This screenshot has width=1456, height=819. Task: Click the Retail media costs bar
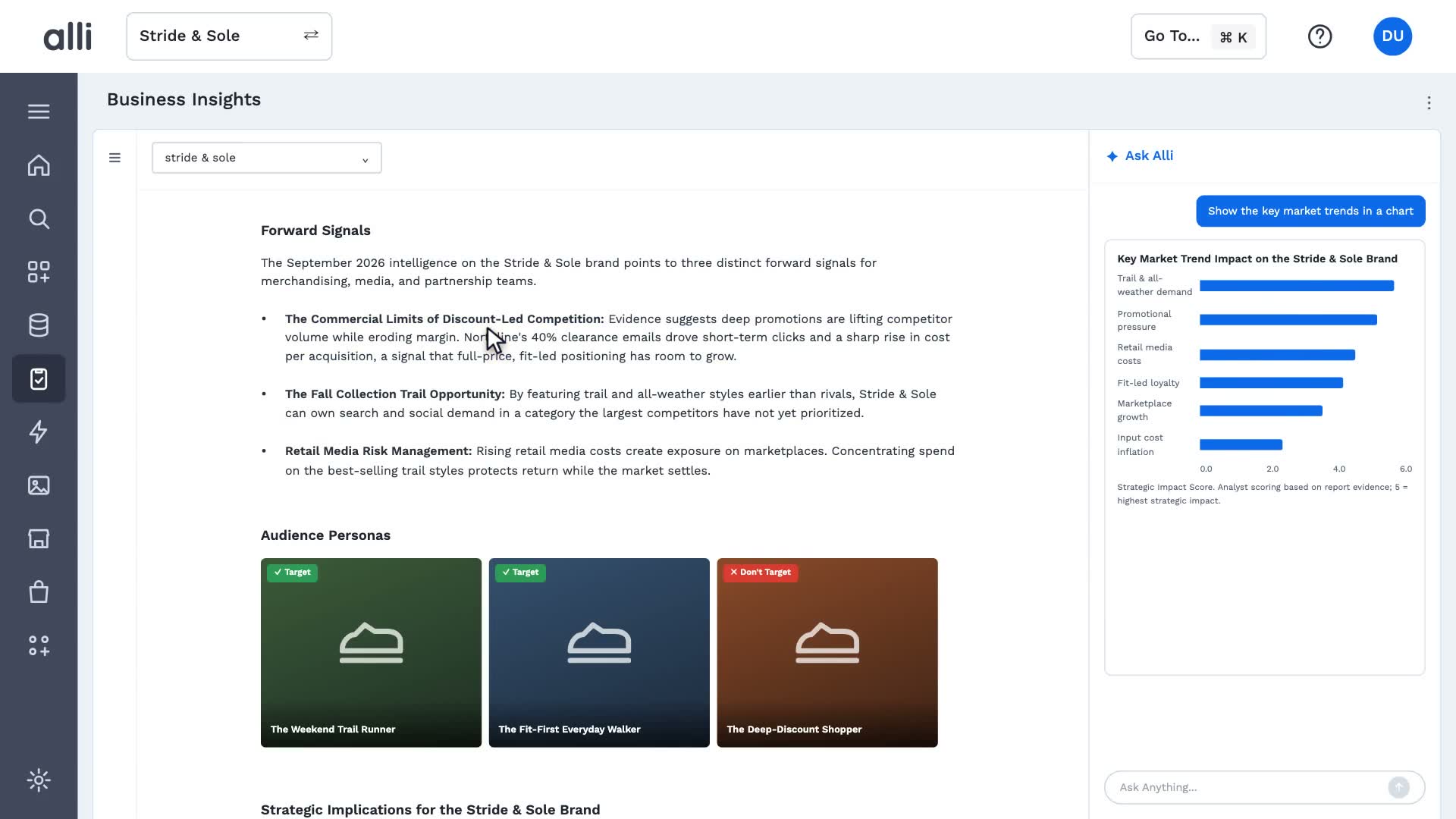click(x=1277, y=355)
